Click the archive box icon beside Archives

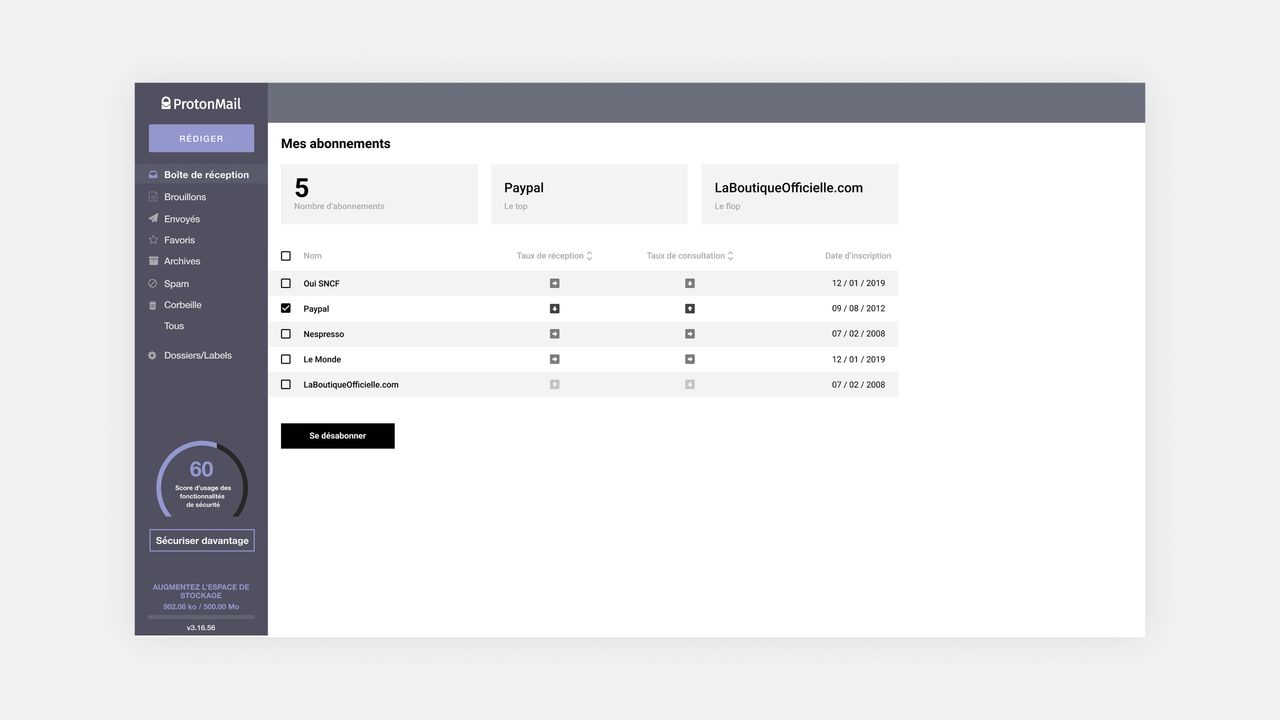(153, 261)
